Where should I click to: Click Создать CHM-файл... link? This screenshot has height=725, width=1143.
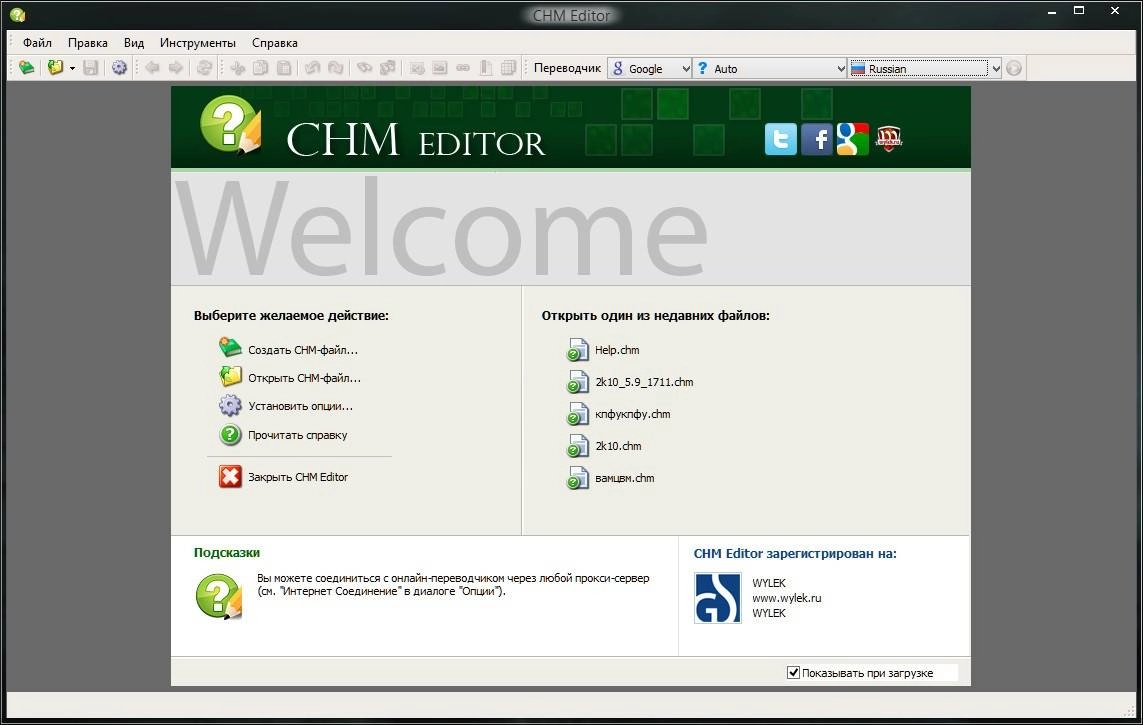point(303,350)
